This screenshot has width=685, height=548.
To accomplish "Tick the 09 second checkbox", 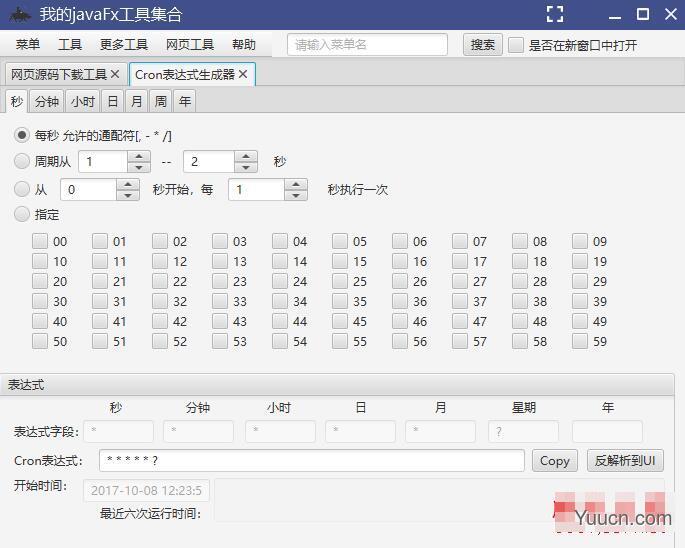I will pos(580,241).
